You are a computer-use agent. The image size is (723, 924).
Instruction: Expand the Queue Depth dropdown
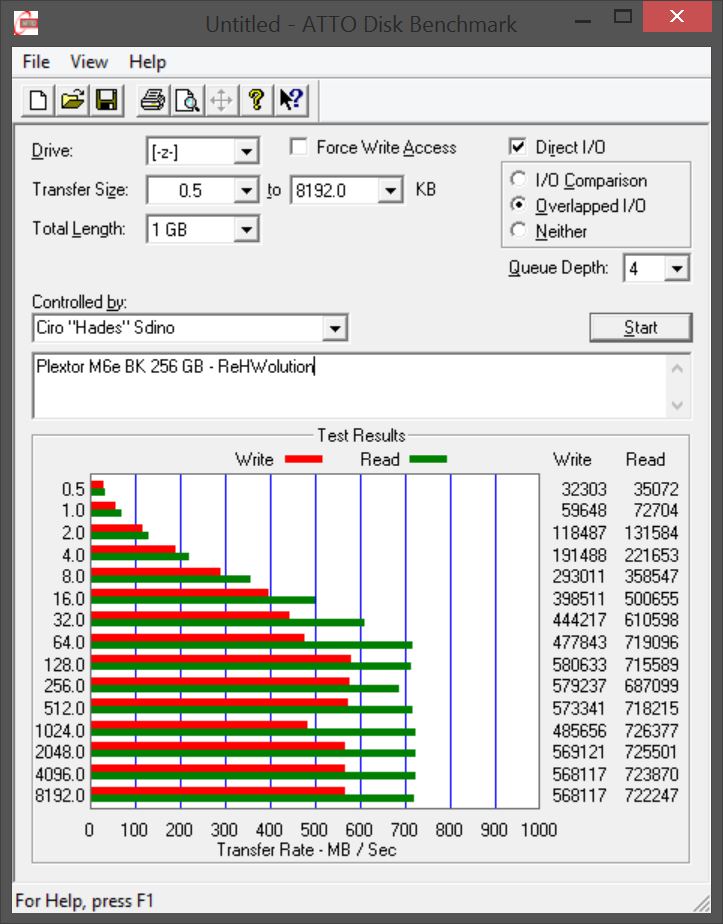(x=676, y=269)
